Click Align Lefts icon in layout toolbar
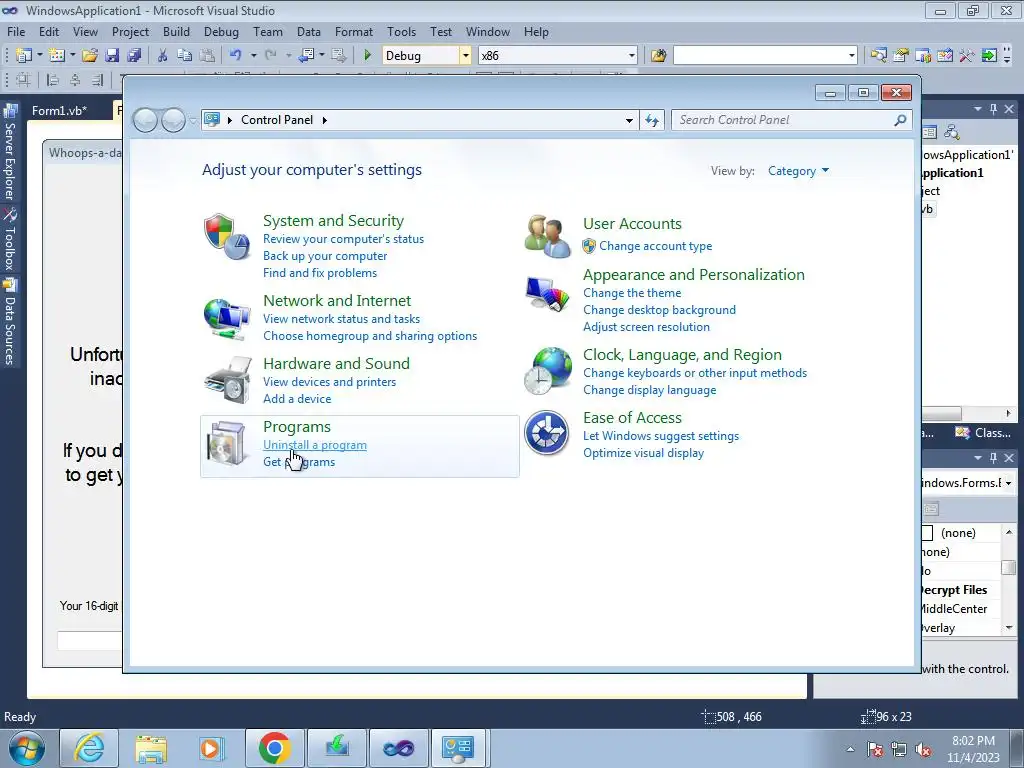The image size is (1024, 768). point(52,80)
